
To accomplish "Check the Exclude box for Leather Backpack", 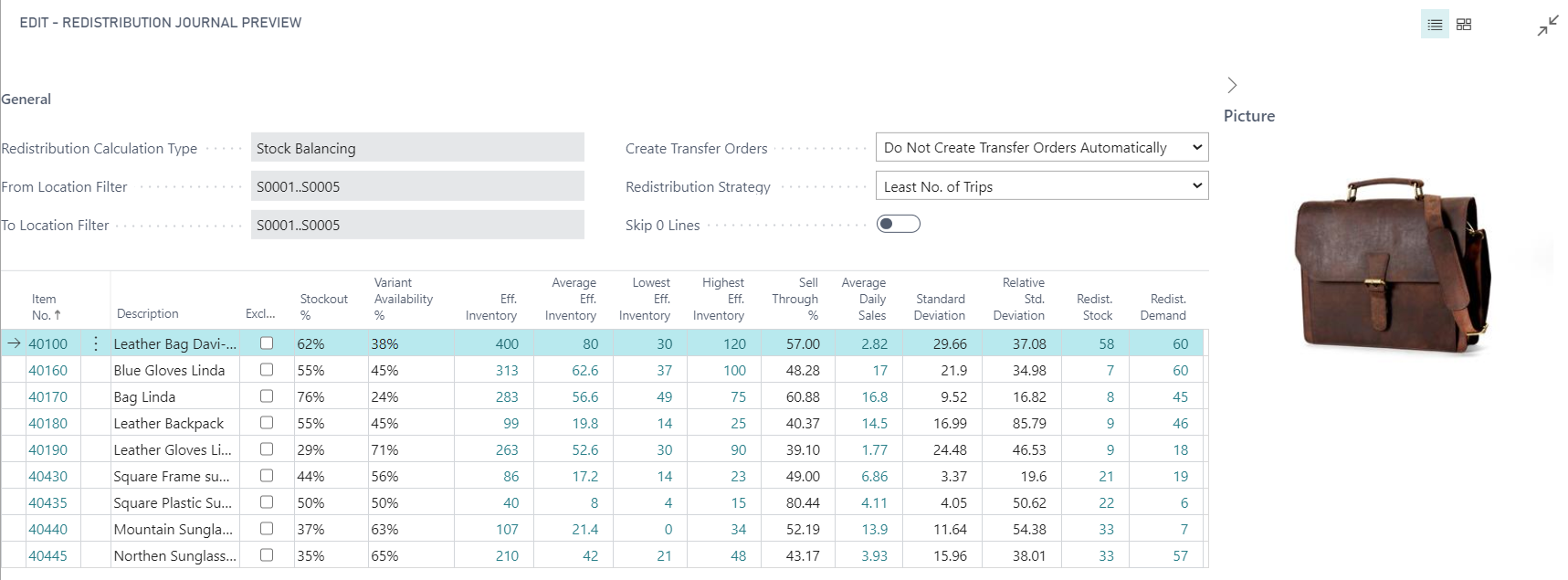I will [267, 423].
